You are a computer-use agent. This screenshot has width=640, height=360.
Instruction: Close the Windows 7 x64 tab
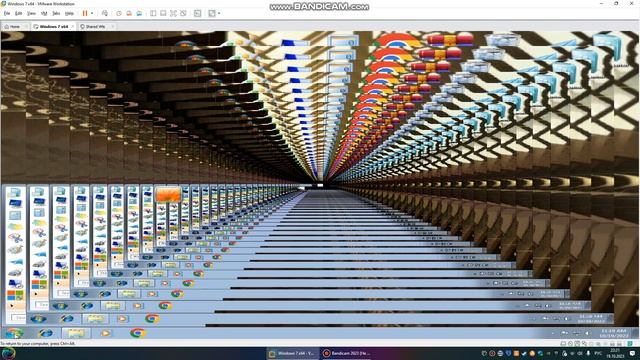tap(73, 27)
